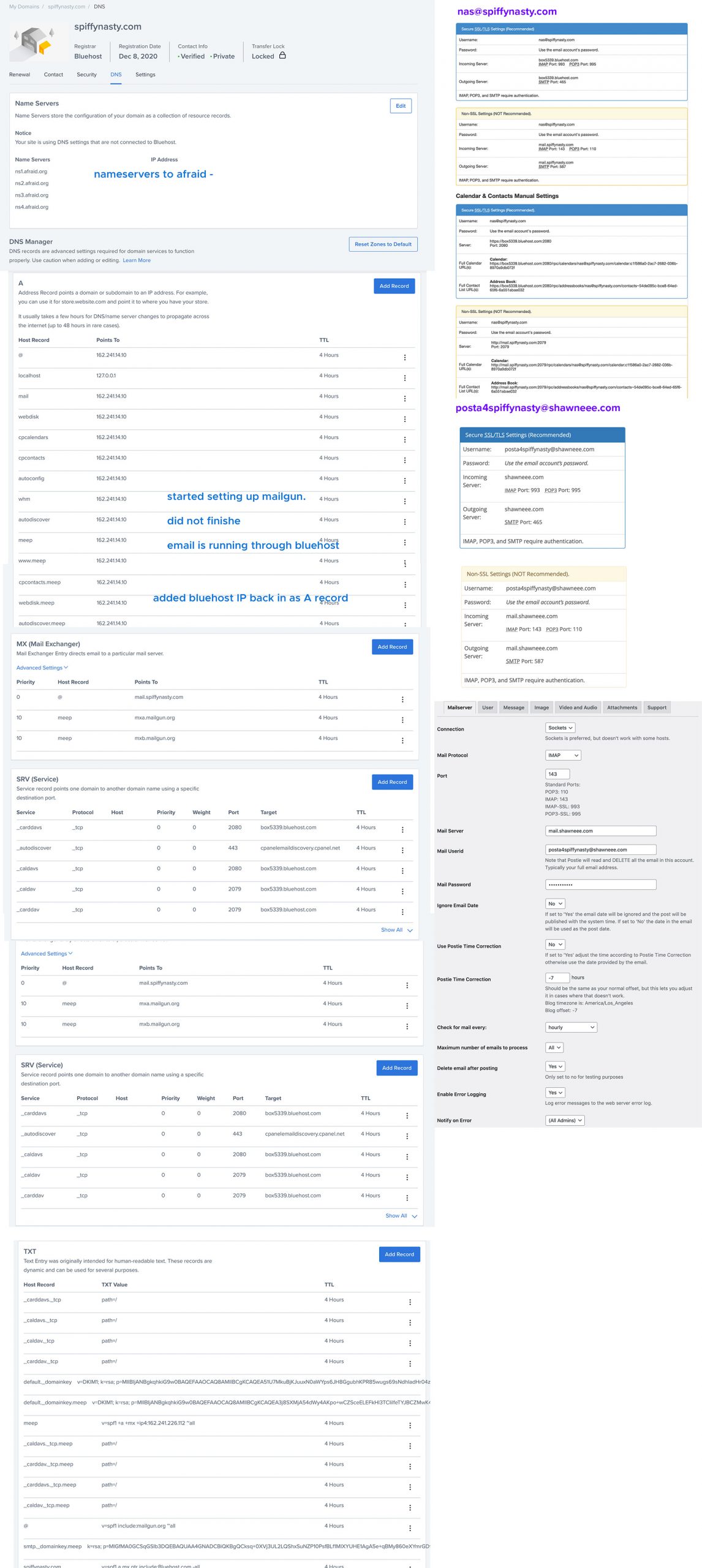Open the Notify on Error dropdown
Image resolution: width=702 pixels, height=1568 pixels.
[565, 1120]
